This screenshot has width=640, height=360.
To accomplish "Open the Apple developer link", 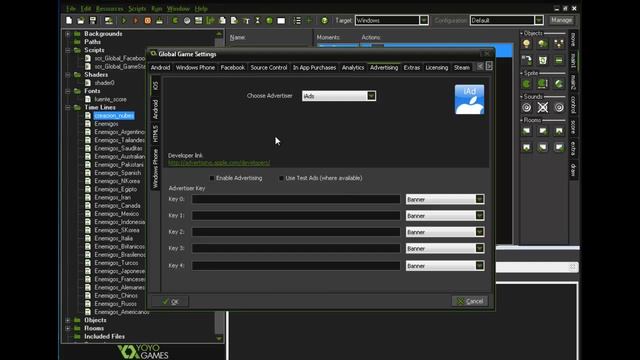I will pyautogui.click(x=219, y=162).
